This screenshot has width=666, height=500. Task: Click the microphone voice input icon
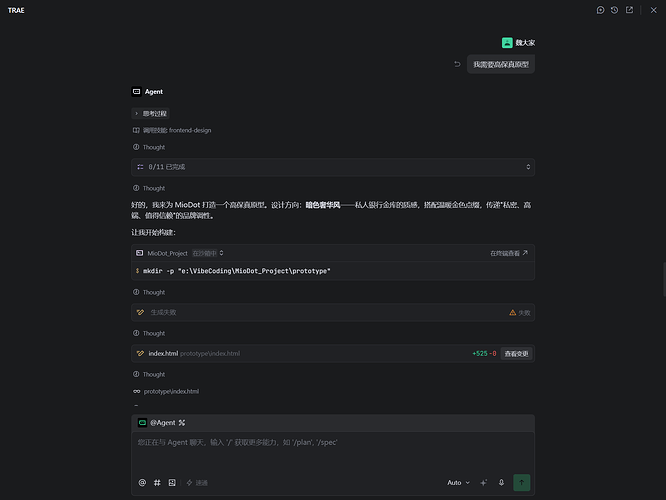[501, 483]
